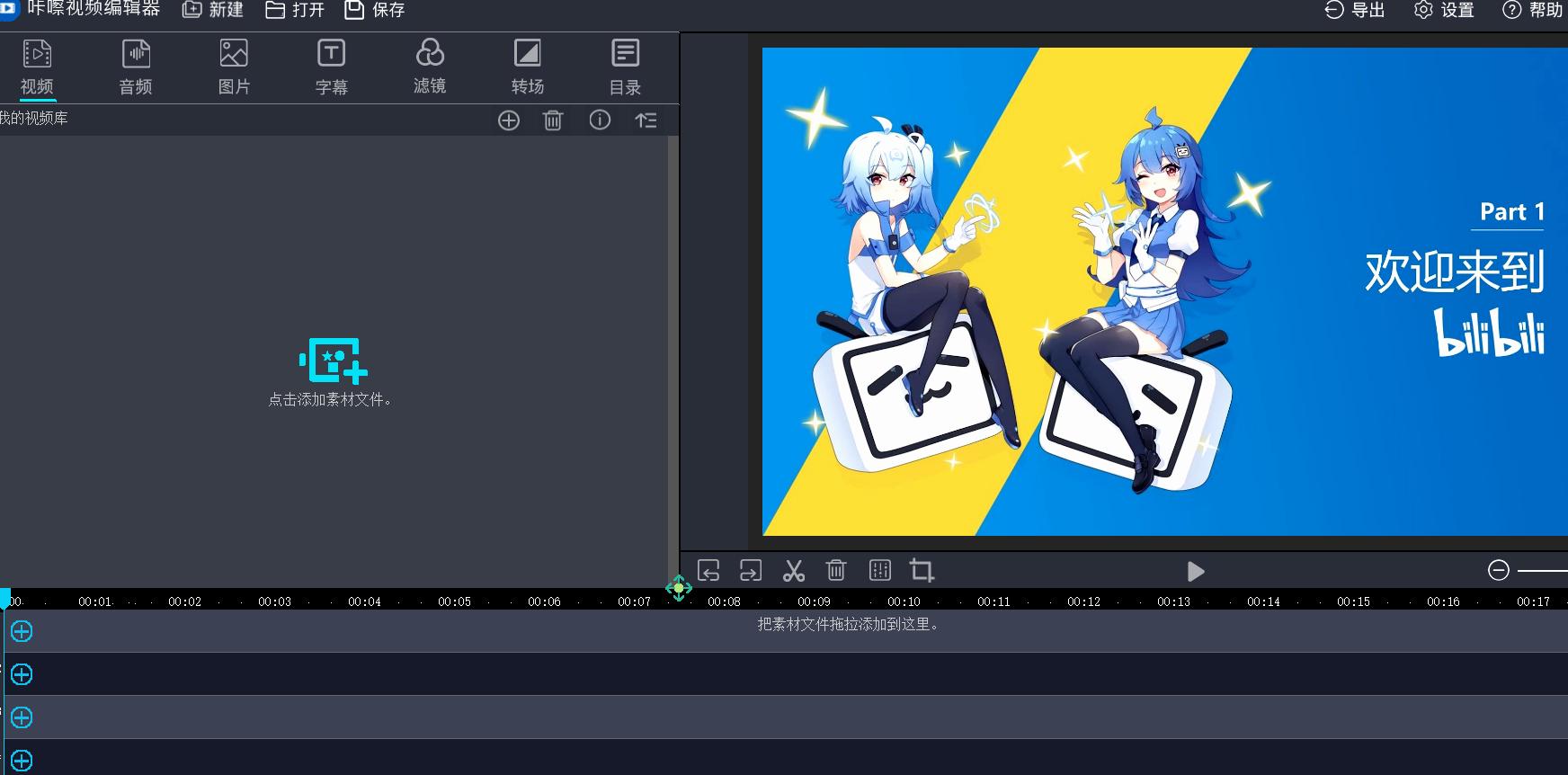1568x775 pixels.
Task: Open the sort order list icon
Action: [646, 120]
